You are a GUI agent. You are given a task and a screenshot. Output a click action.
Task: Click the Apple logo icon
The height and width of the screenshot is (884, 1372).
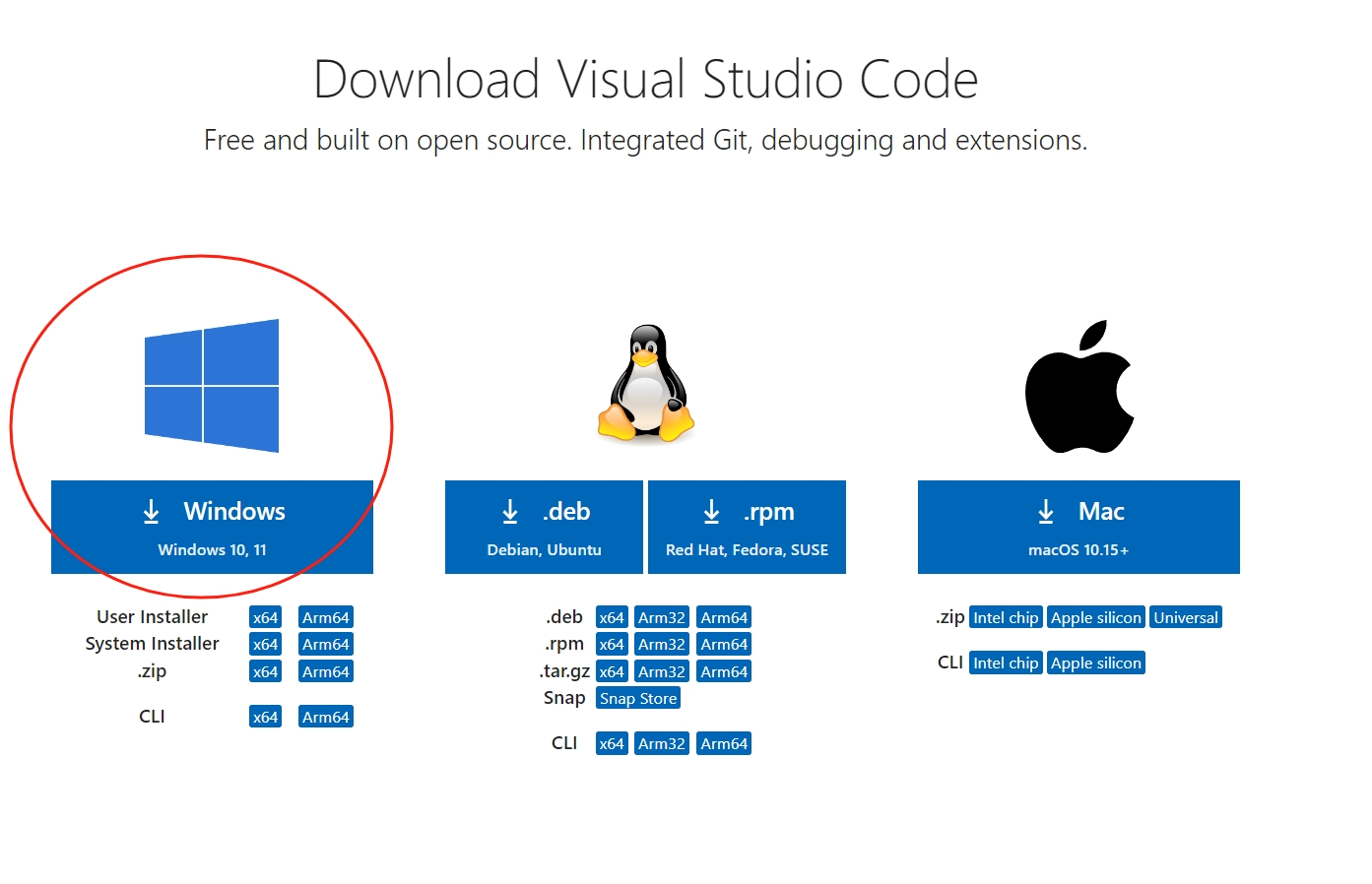click(1079, 386)
